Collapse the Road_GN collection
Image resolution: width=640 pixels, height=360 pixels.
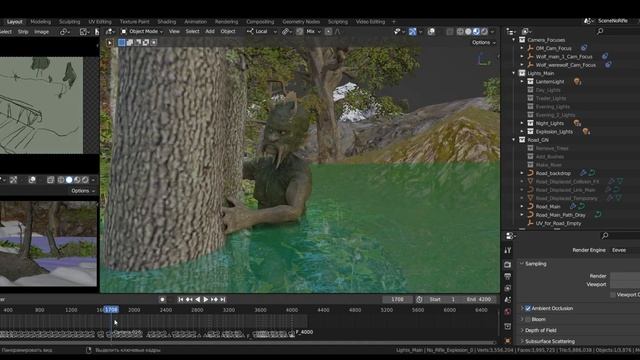pyautogui.click(x=513, y=140)
